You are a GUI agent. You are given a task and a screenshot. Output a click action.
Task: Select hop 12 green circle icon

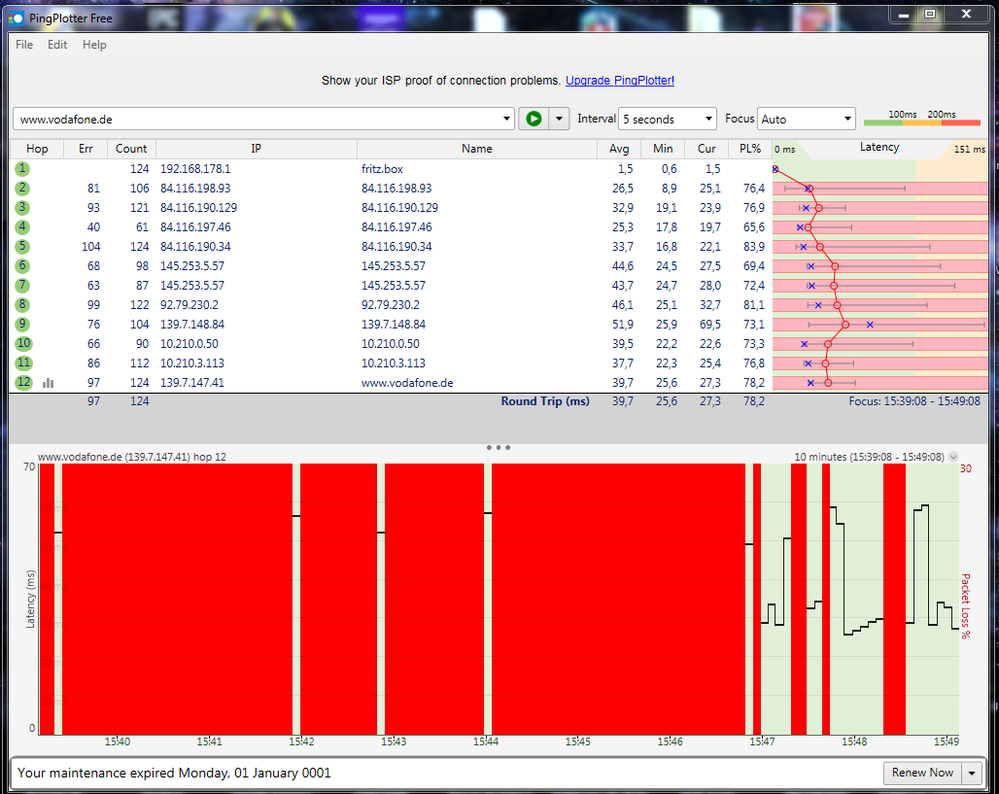pos(24,382)
